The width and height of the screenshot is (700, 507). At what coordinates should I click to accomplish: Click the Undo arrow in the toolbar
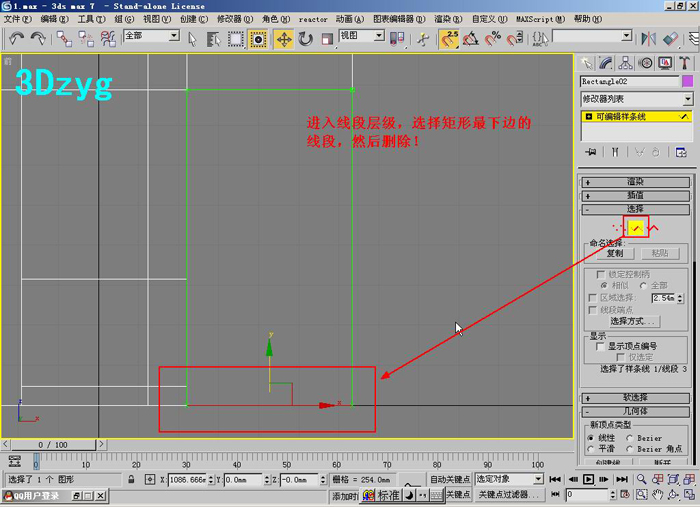(17, 39)
